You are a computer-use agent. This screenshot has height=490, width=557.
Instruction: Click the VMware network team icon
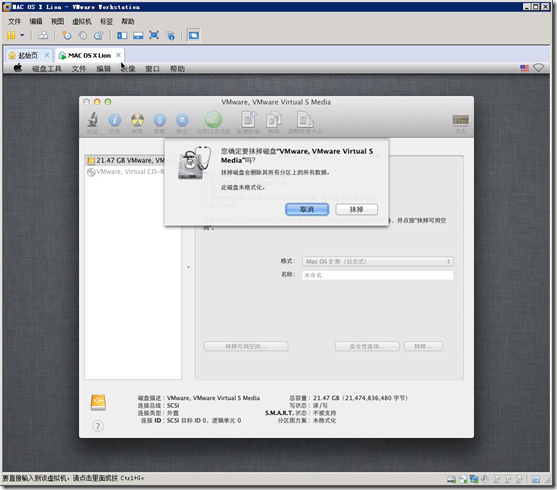pyautogui.click(x=43, y=35)
